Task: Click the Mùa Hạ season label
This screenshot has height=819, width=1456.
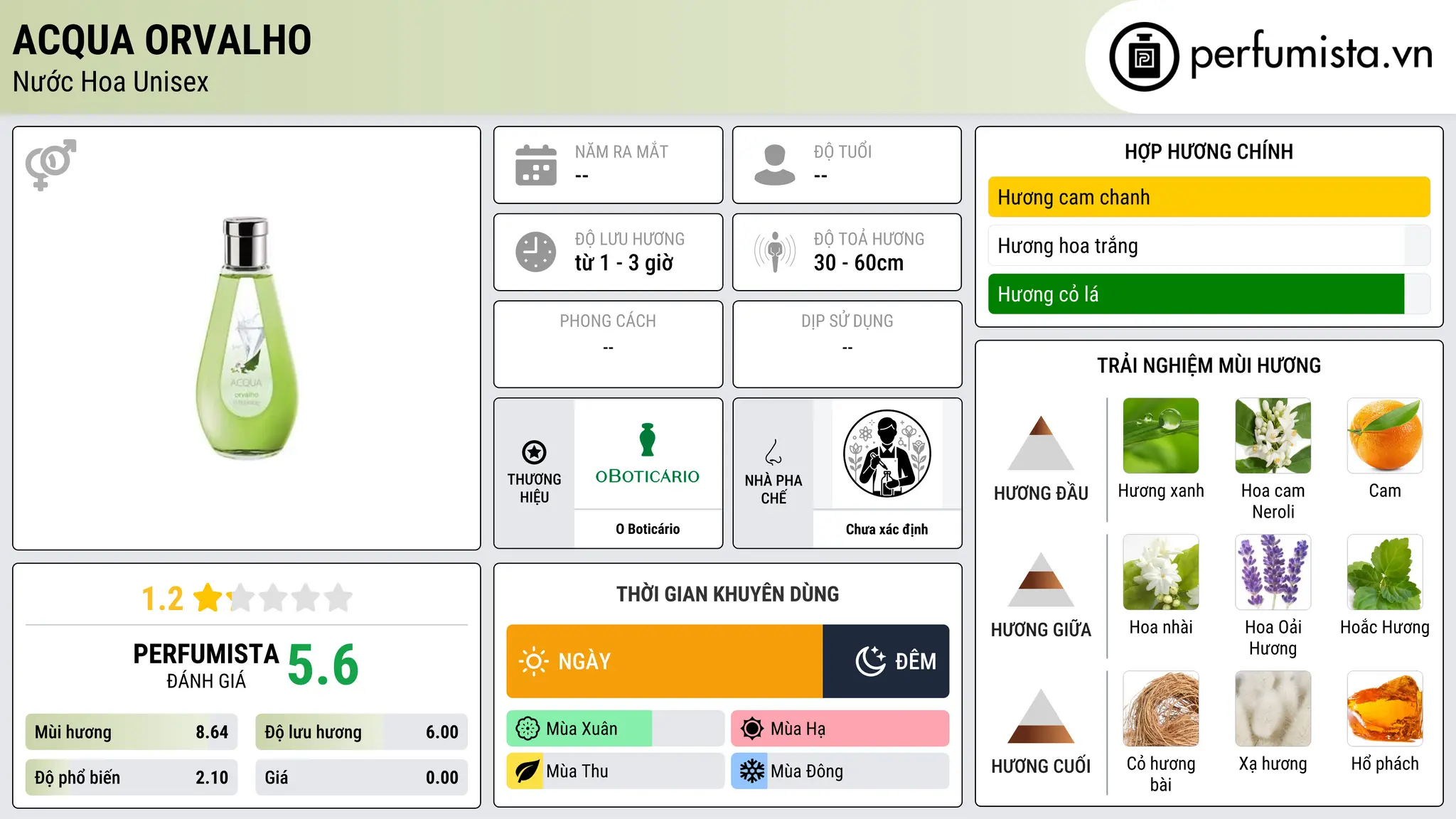Action: tap(798, 729)
